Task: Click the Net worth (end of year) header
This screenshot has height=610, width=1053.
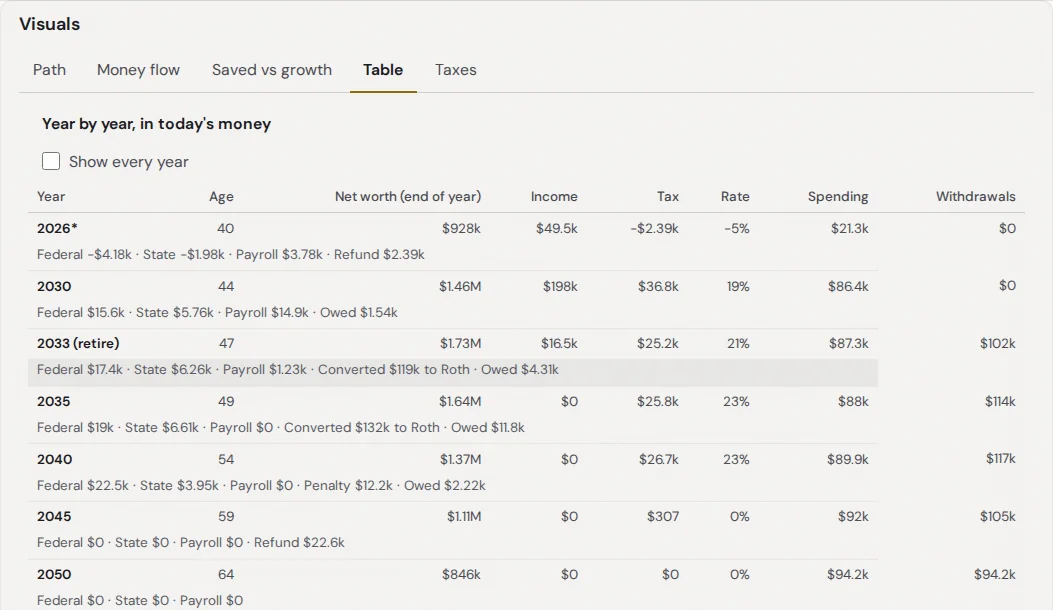Action: click(408, 196)
